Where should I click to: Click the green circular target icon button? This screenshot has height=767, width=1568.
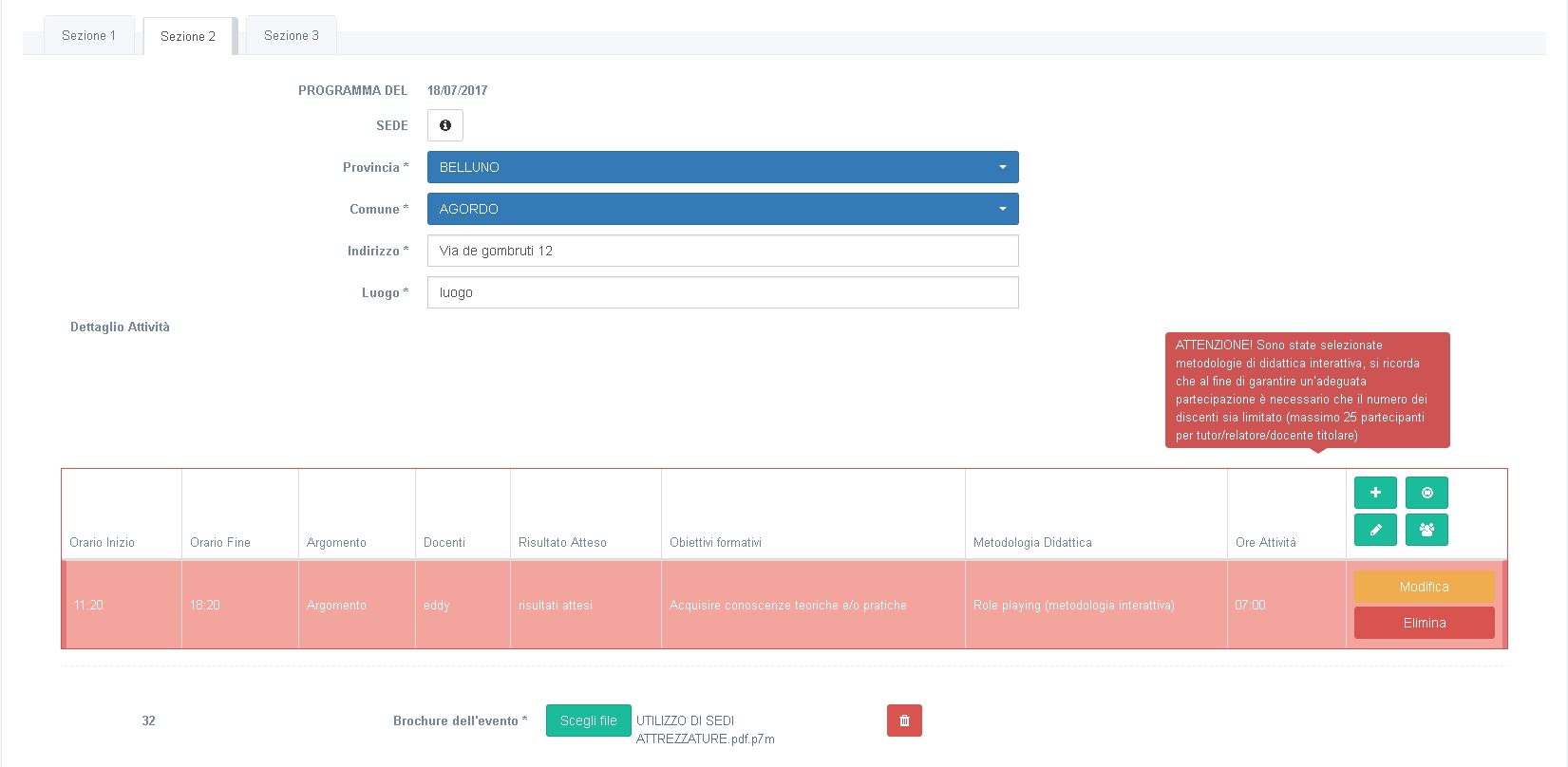[x=1426, y=493]
